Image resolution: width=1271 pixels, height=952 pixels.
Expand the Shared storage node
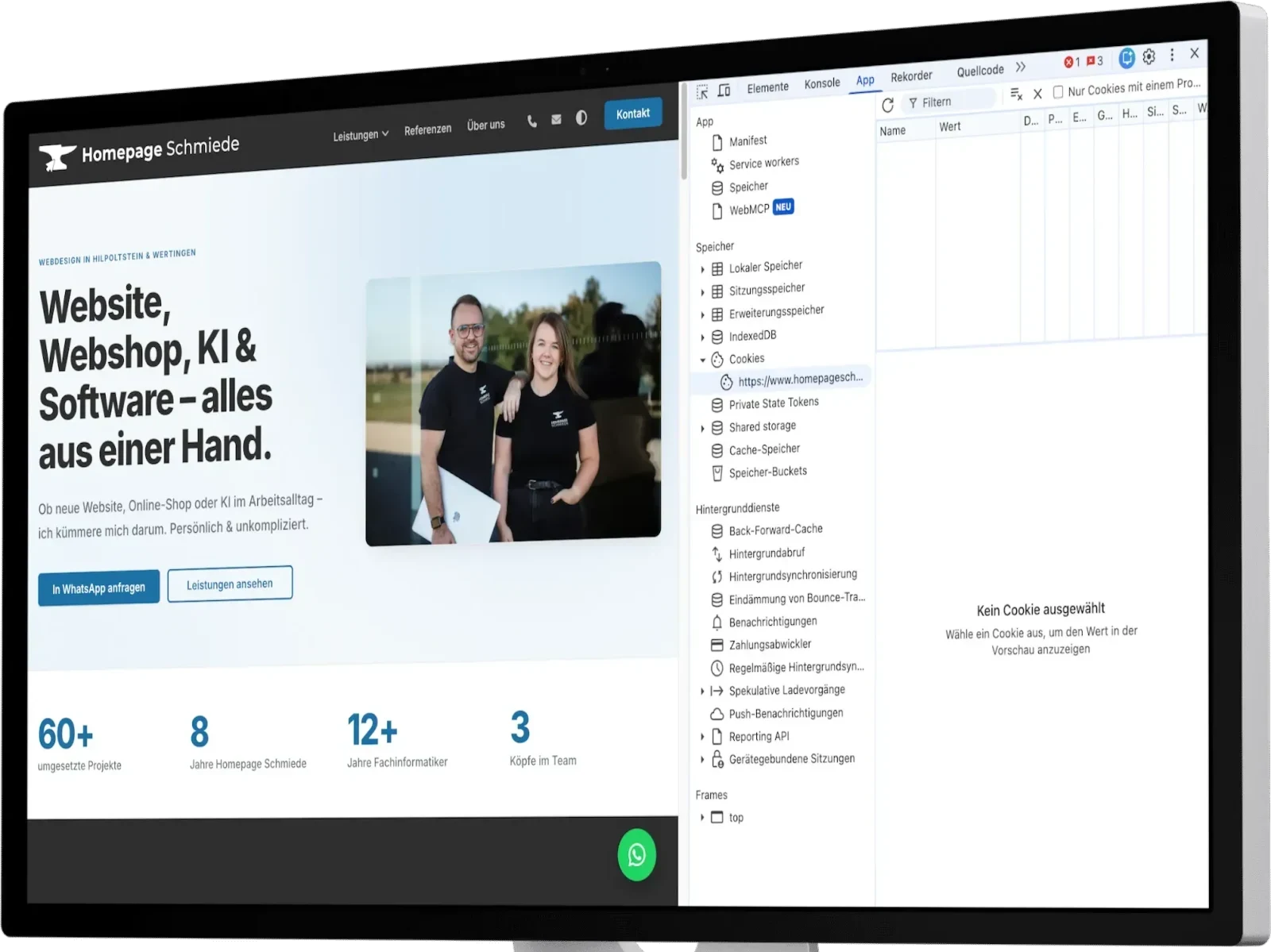(702, 429)
